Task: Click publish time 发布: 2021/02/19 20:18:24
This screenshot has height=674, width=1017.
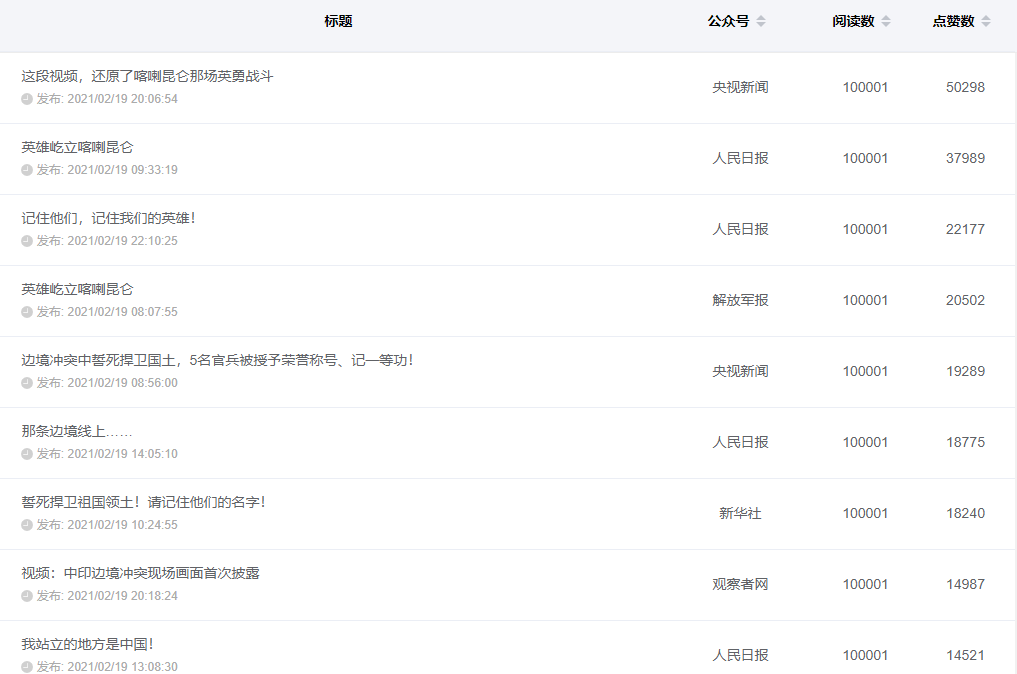Action: pos(107,596)
